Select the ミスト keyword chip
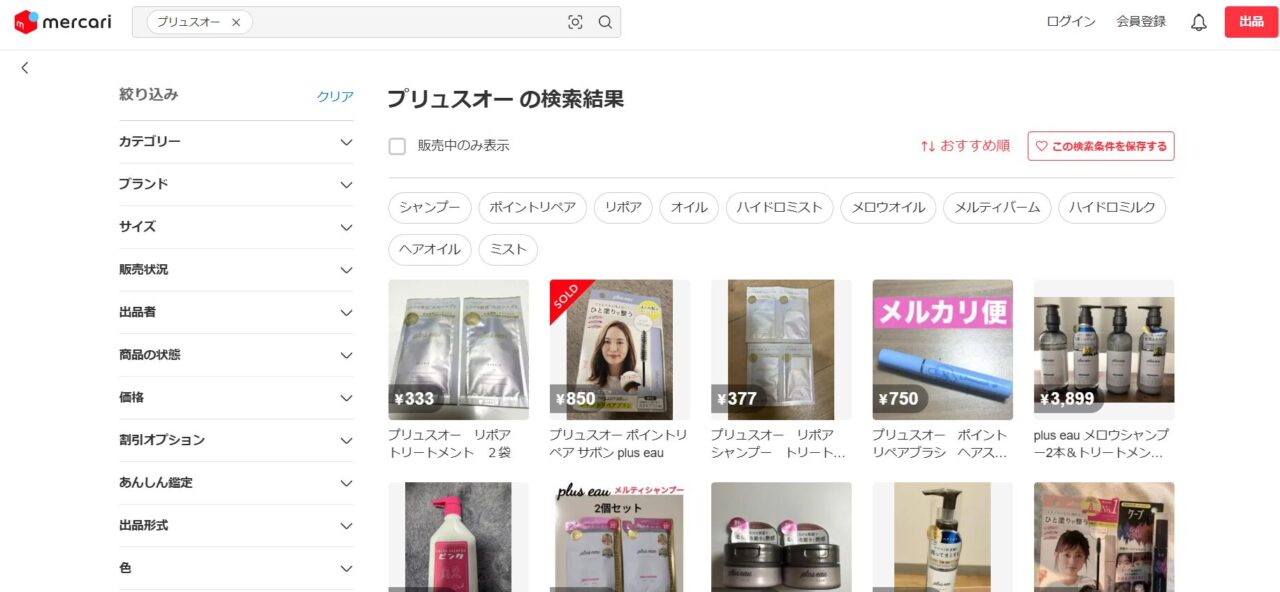Image resolution: width=1280 pixels, height=592 pixels. tap(508, 250)
